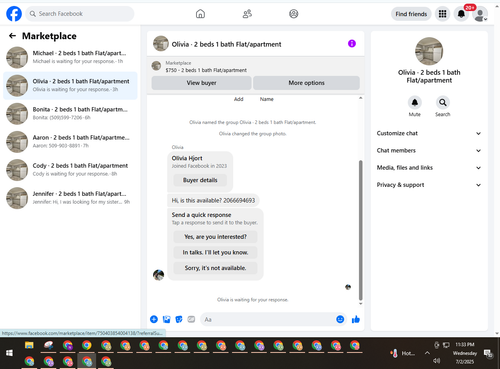Click the More options button

click(x=306, y=83)
